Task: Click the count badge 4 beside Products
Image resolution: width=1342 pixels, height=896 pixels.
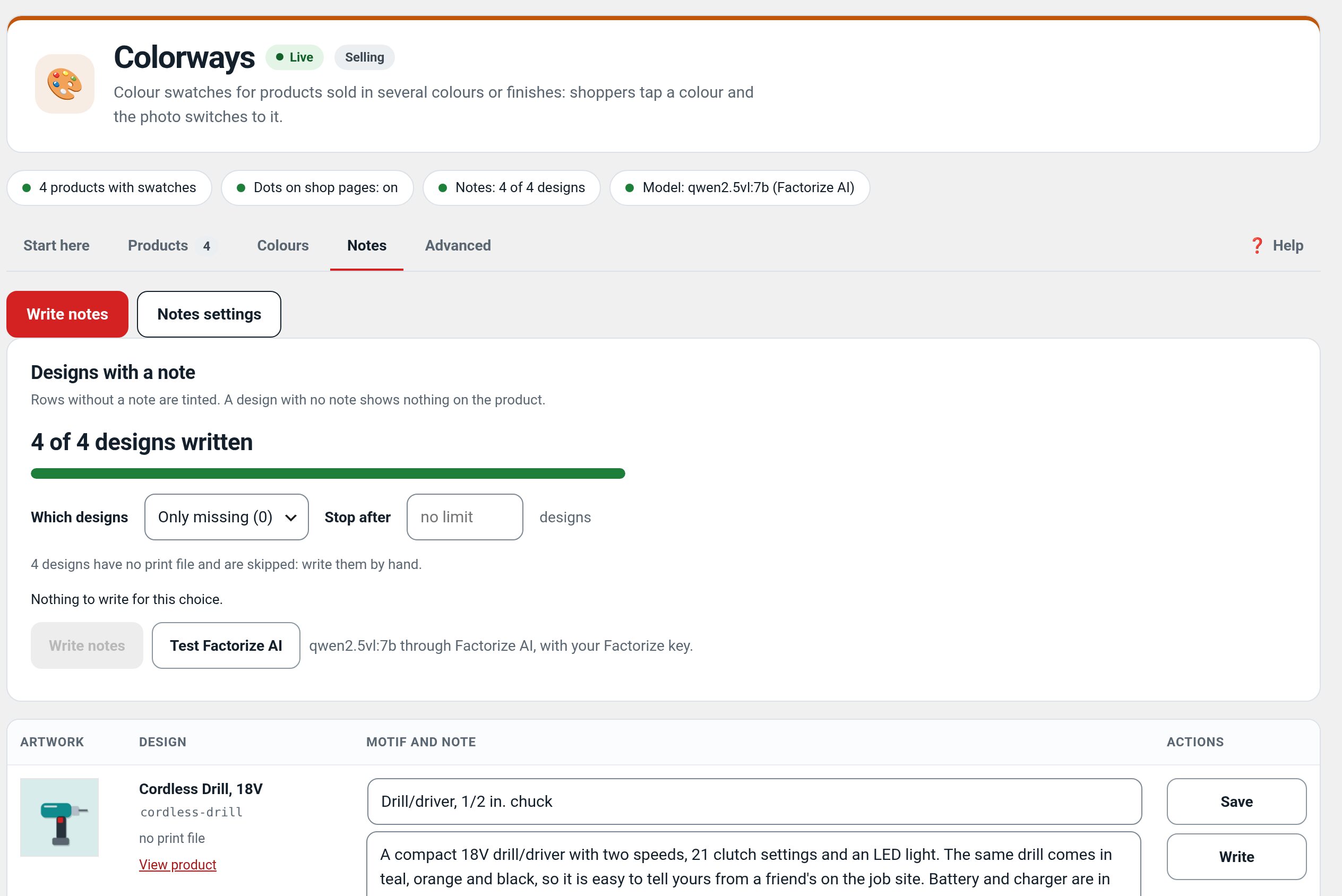Action: pyautogui.click(x=207, y=246)
